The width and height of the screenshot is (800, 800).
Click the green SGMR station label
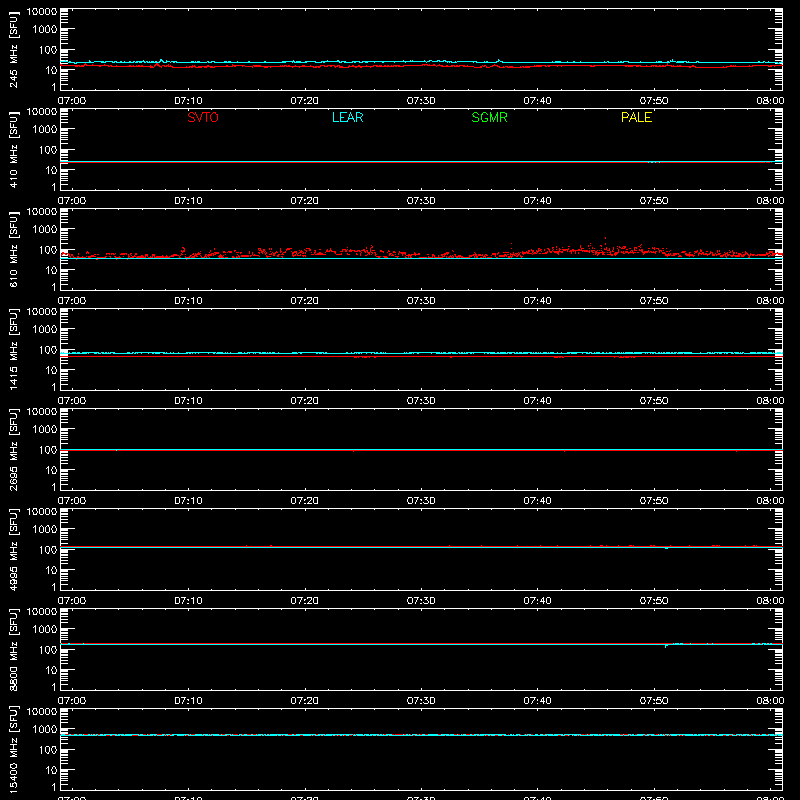click(489, 117)
